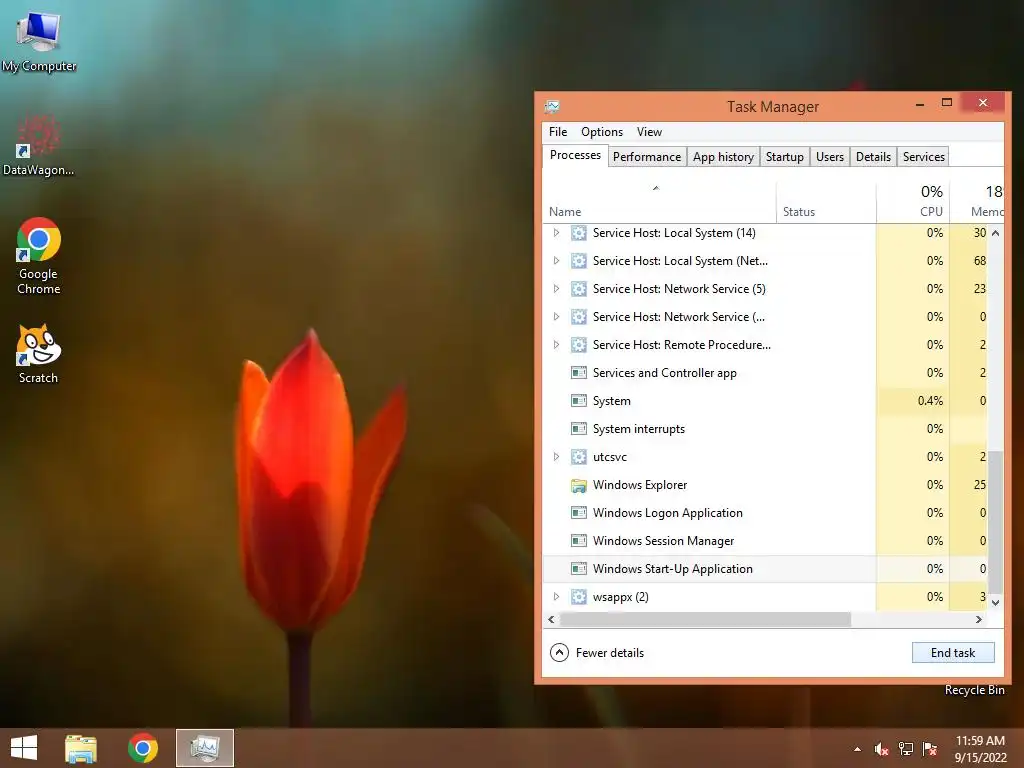Select the Services and Controller app row
1024x768 pixels.
(765, 373)
